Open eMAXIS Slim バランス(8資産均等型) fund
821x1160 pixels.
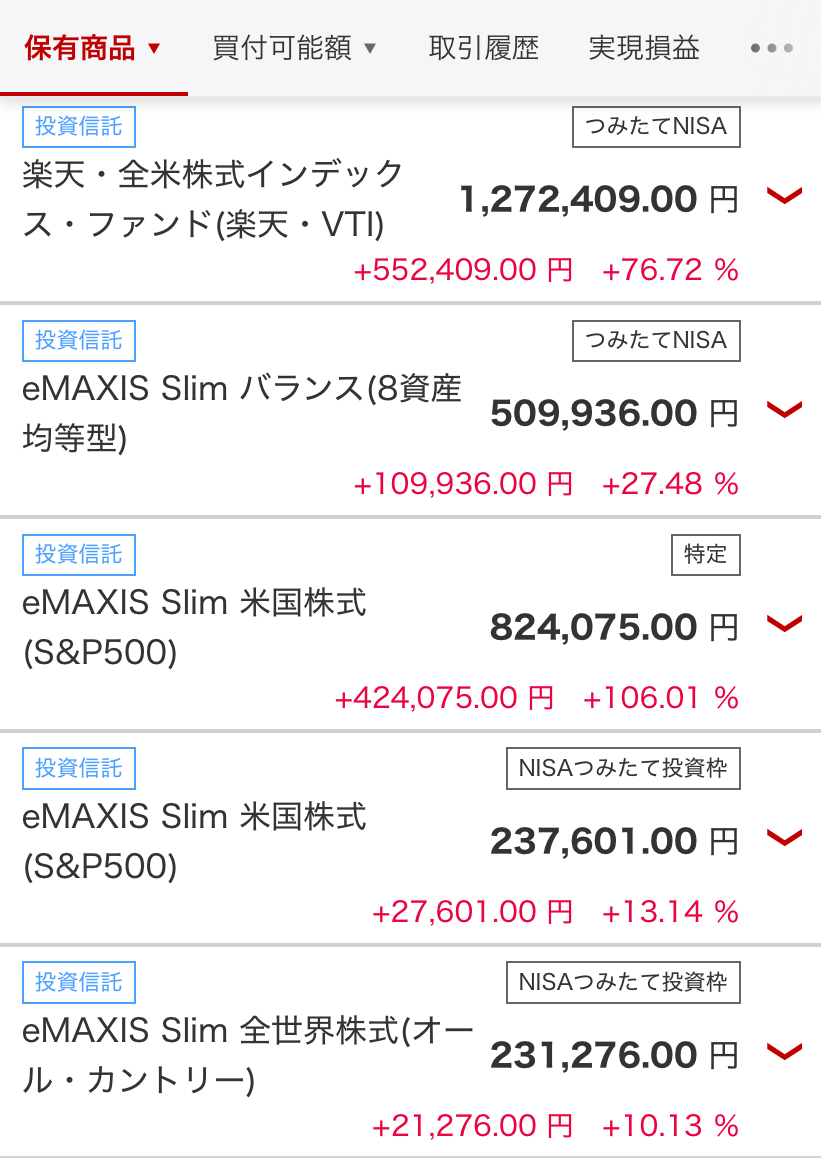(242, 413)
